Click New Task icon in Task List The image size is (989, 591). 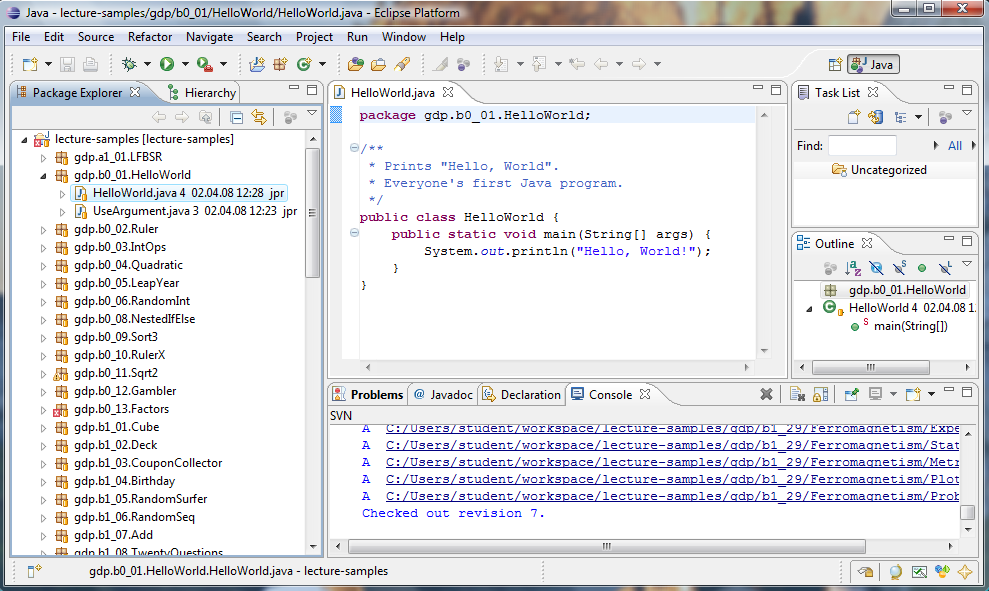tap(853, 117)
